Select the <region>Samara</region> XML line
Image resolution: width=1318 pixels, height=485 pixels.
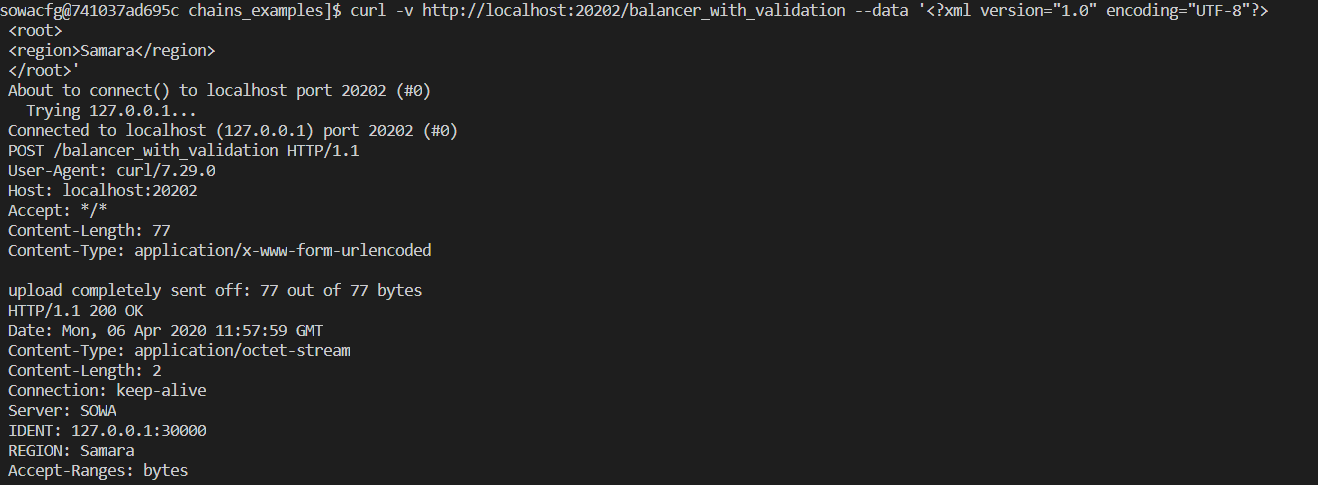point(111,51)
